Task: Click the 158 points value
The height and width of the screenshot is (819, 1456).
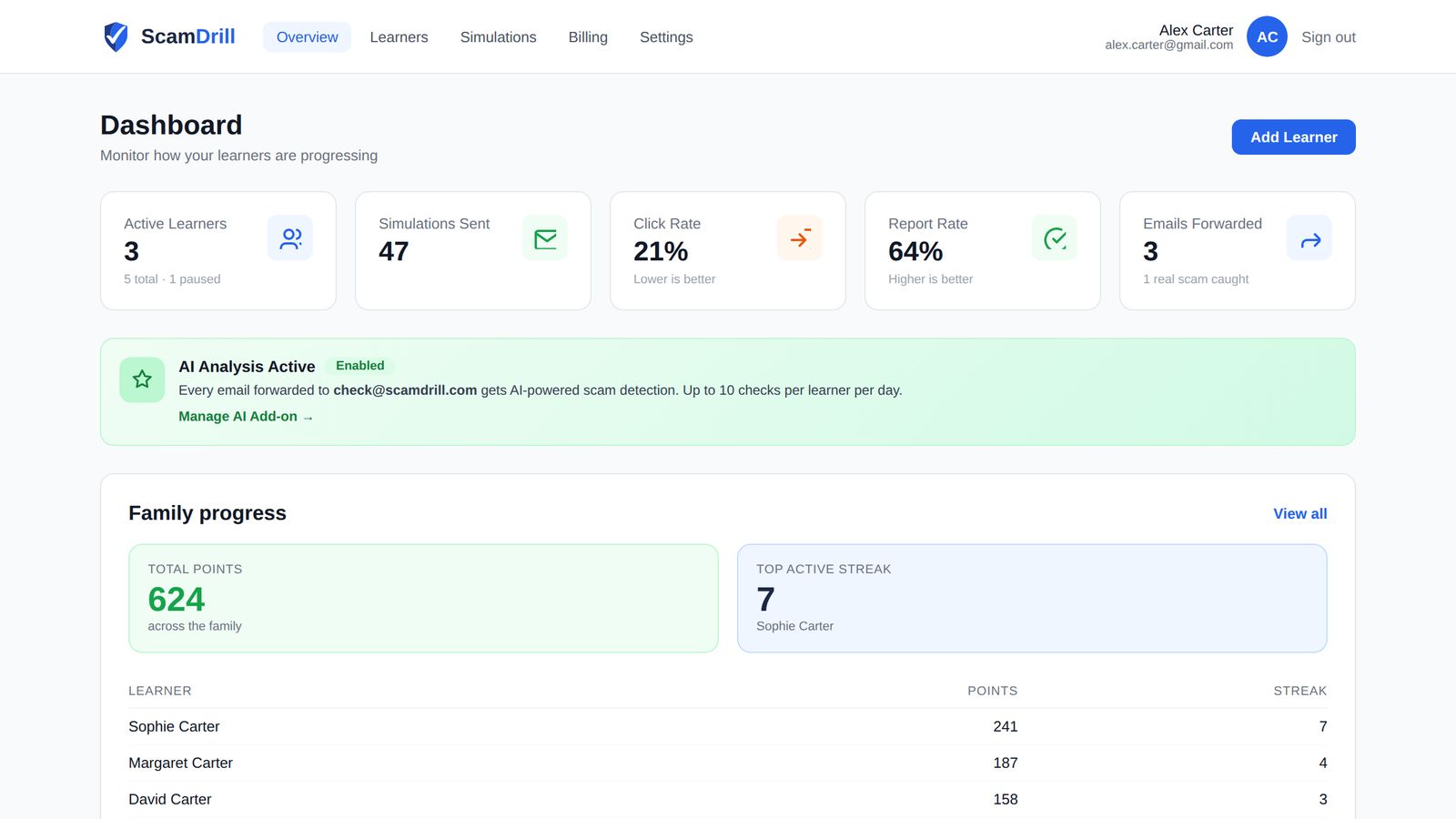Action: point(1005,799)
